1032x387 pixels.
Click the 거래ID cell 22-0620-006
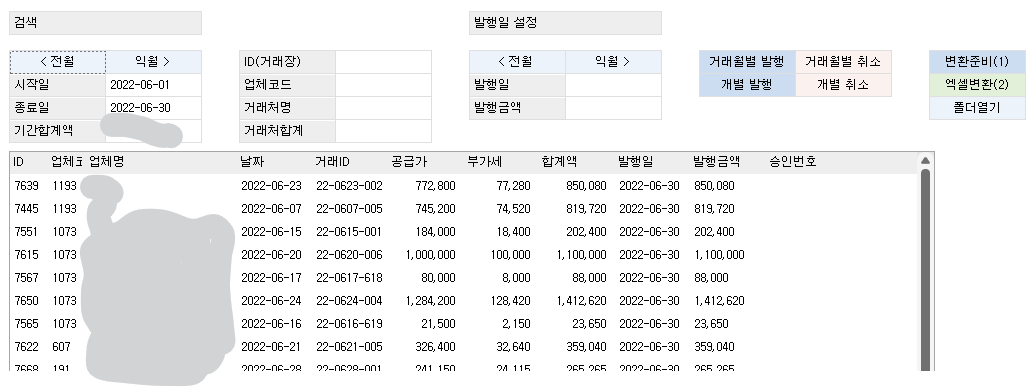[x=349, y=255]
